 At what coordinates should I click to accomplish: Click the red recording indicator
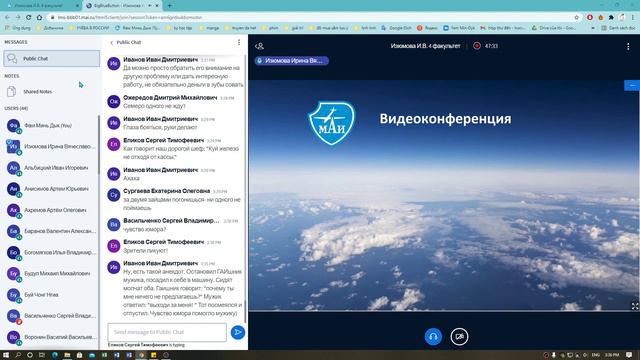coord(477,46)
